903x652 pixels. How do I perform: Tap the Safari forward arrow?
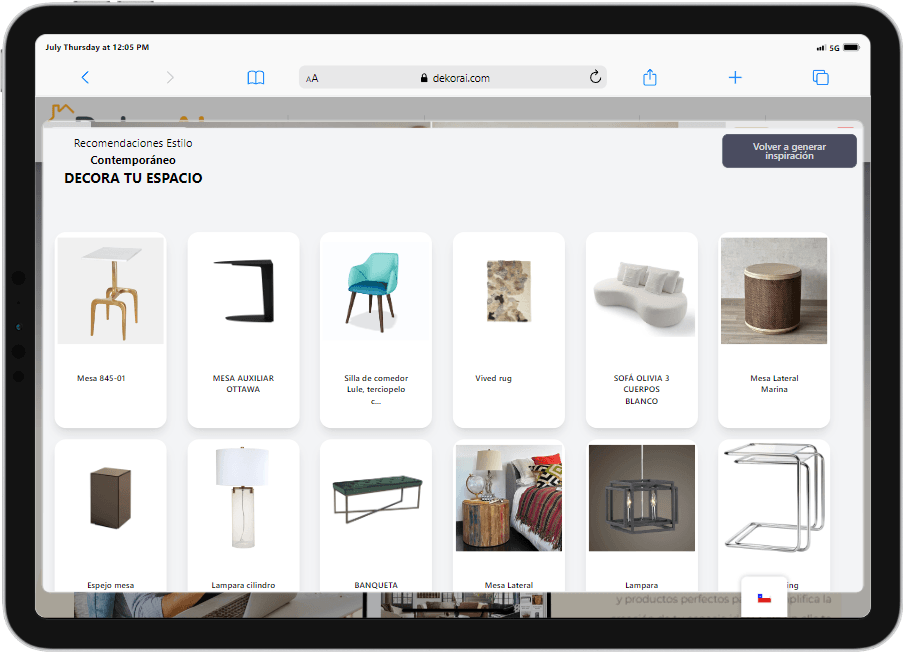click(170, 77)
